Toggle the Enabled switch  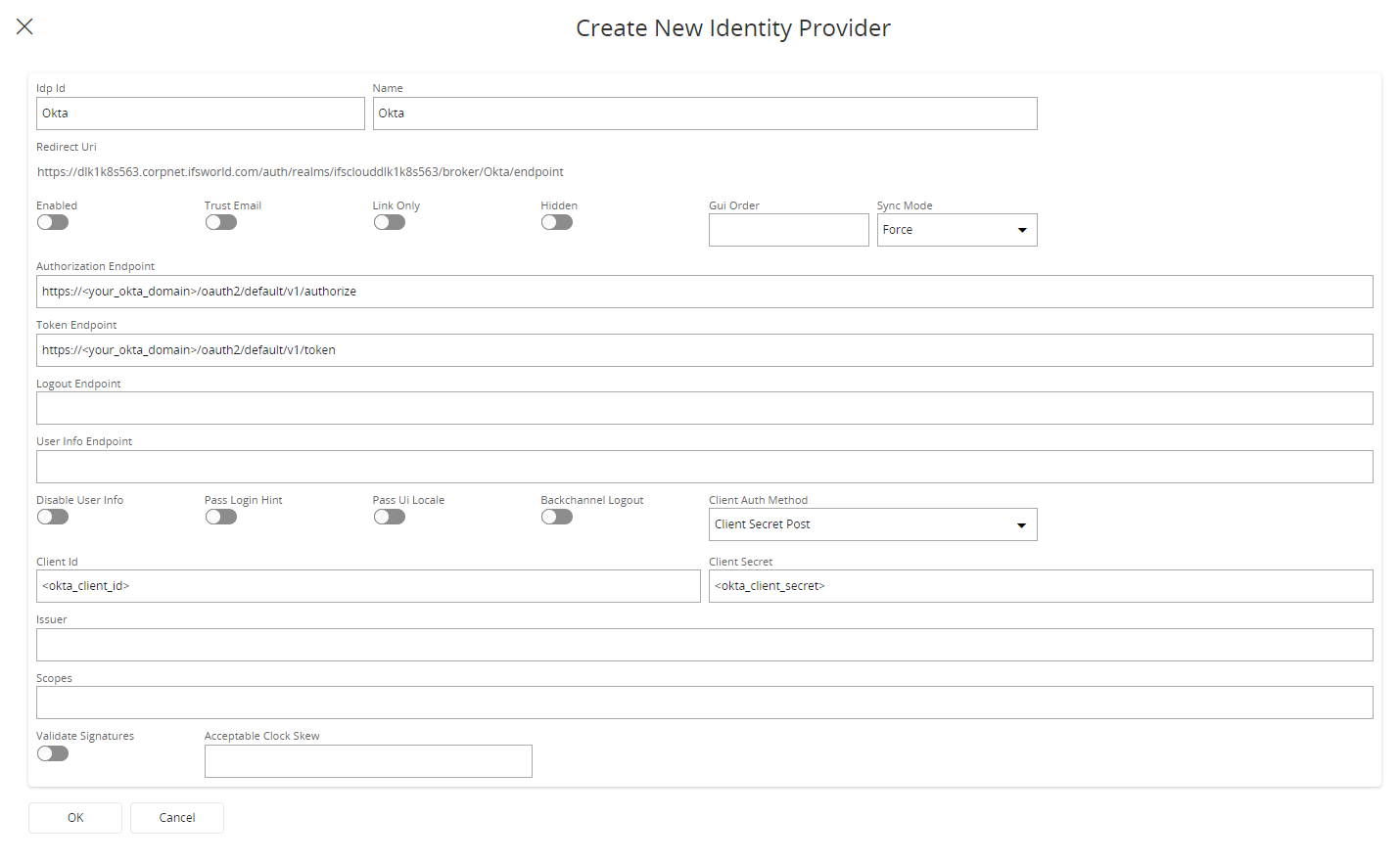coord(53,222)
